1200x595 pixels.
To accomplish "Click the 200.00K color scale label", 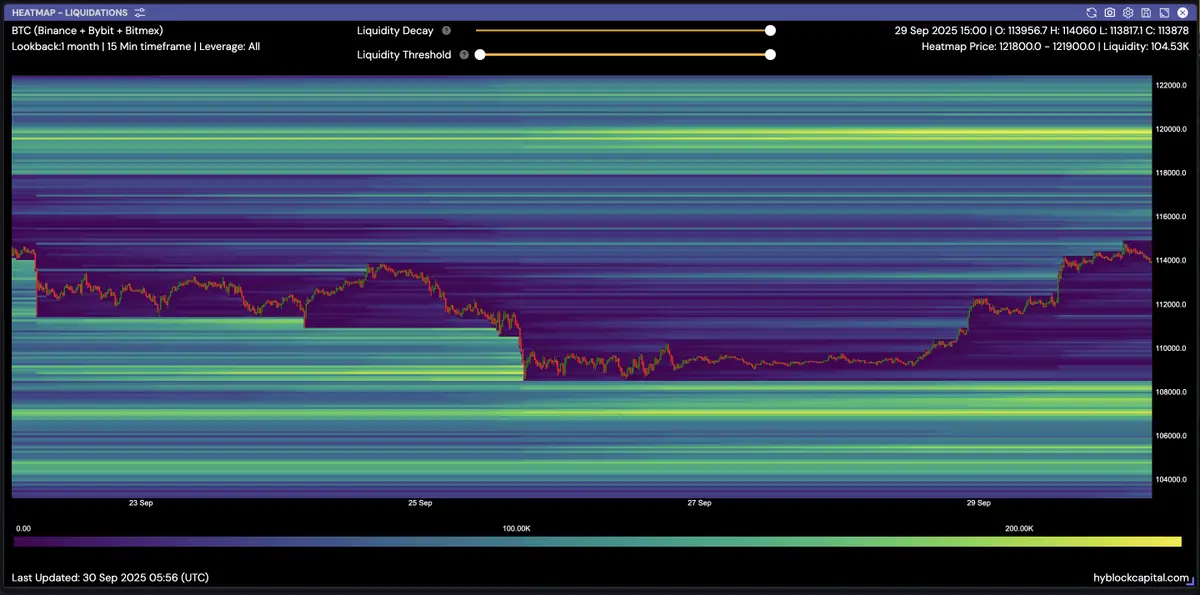I will [1018, 528].
